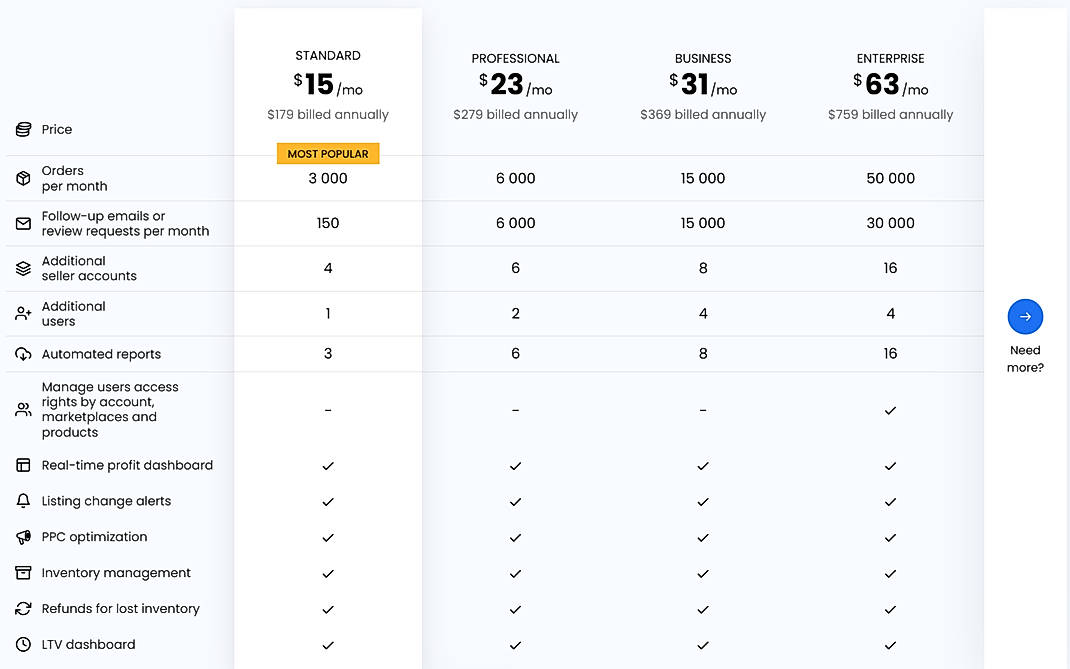Click the MOST POPULAR badge
This screenshot has width=1070, height=669.
pyautogui.click(x=328, y=153)
